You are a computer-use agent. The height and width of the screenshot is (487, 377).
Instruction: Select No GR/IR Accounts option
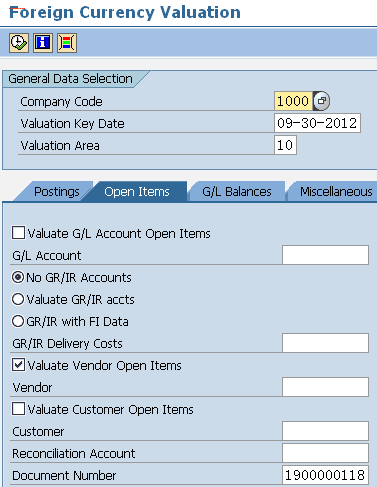[x=18, y=277]
